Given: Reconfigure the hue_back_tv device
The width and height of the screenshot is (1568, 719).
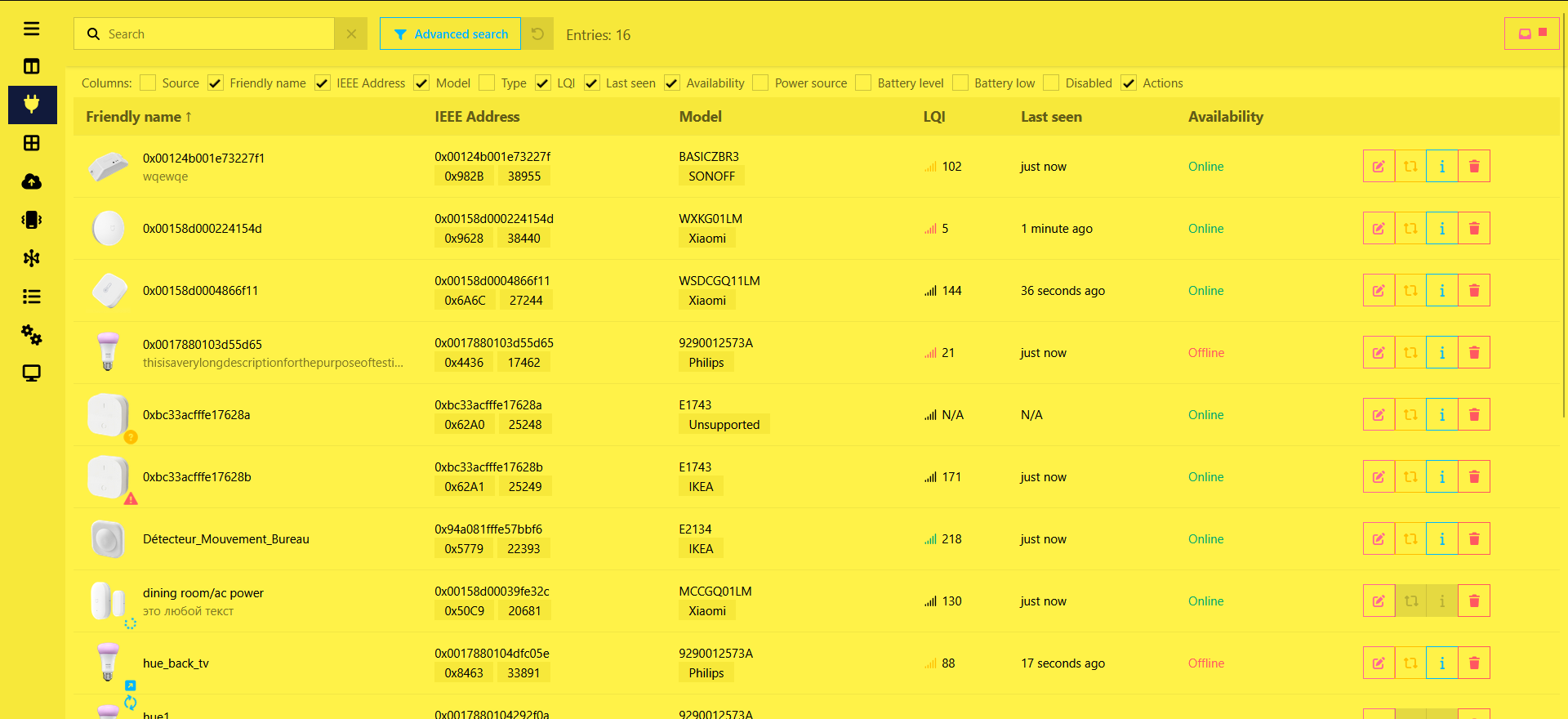Looking at the screenshot, I should point(1410,663).
